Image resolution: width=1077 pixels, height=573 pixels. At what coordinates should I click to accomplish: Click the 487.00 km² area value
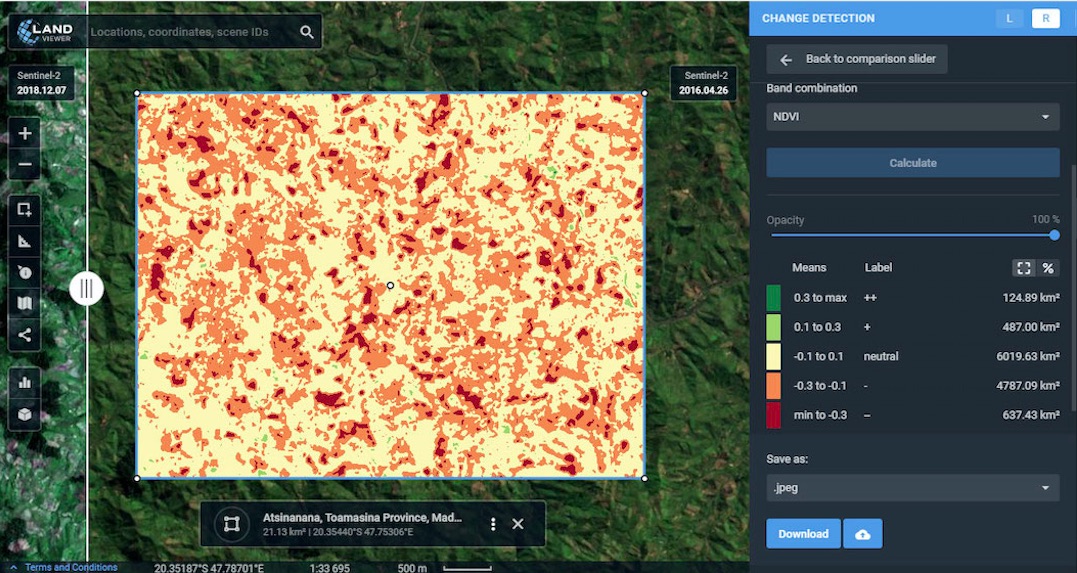(x=1031, y=327)
